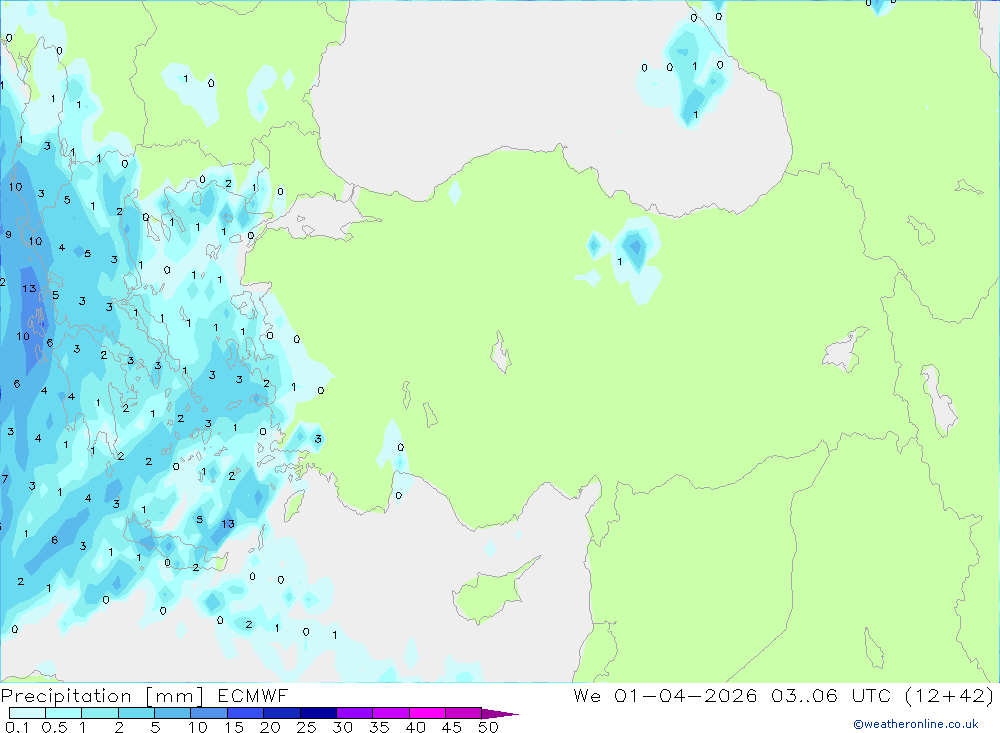The image size is (1000, 733).
Task: Click the 'ECMWF' model label
Action: [253, 696]
